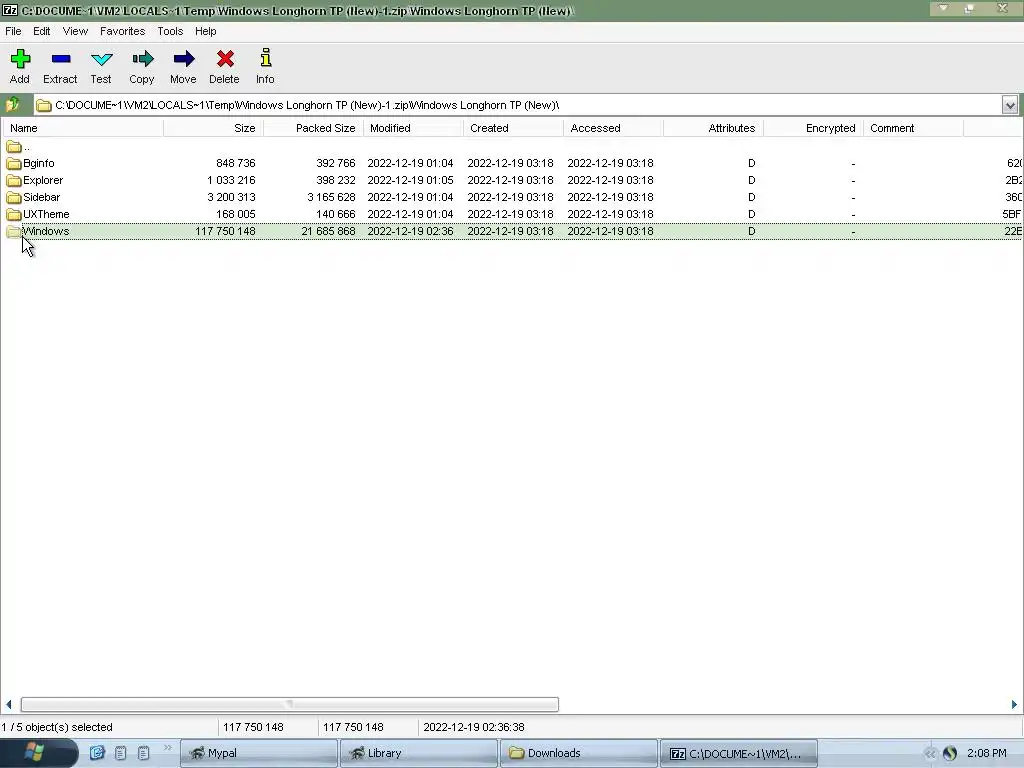Click the horizontal scrollbar thumb
The width and height of the screenshot is (1024, 768).
pyautogui.click(x=289, y=704)
